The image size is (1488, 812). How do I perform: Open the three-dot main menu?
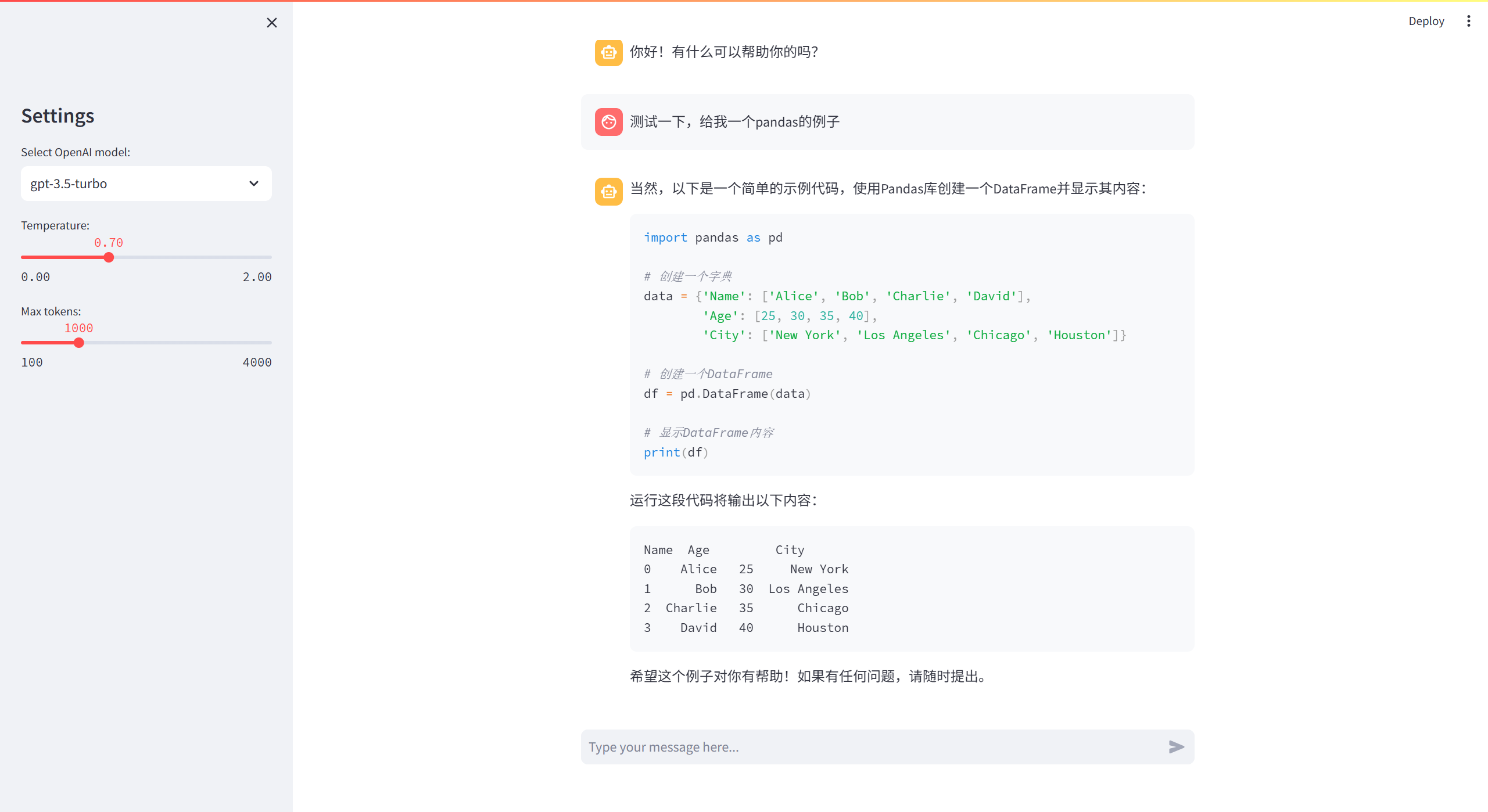coord(1468,21)
